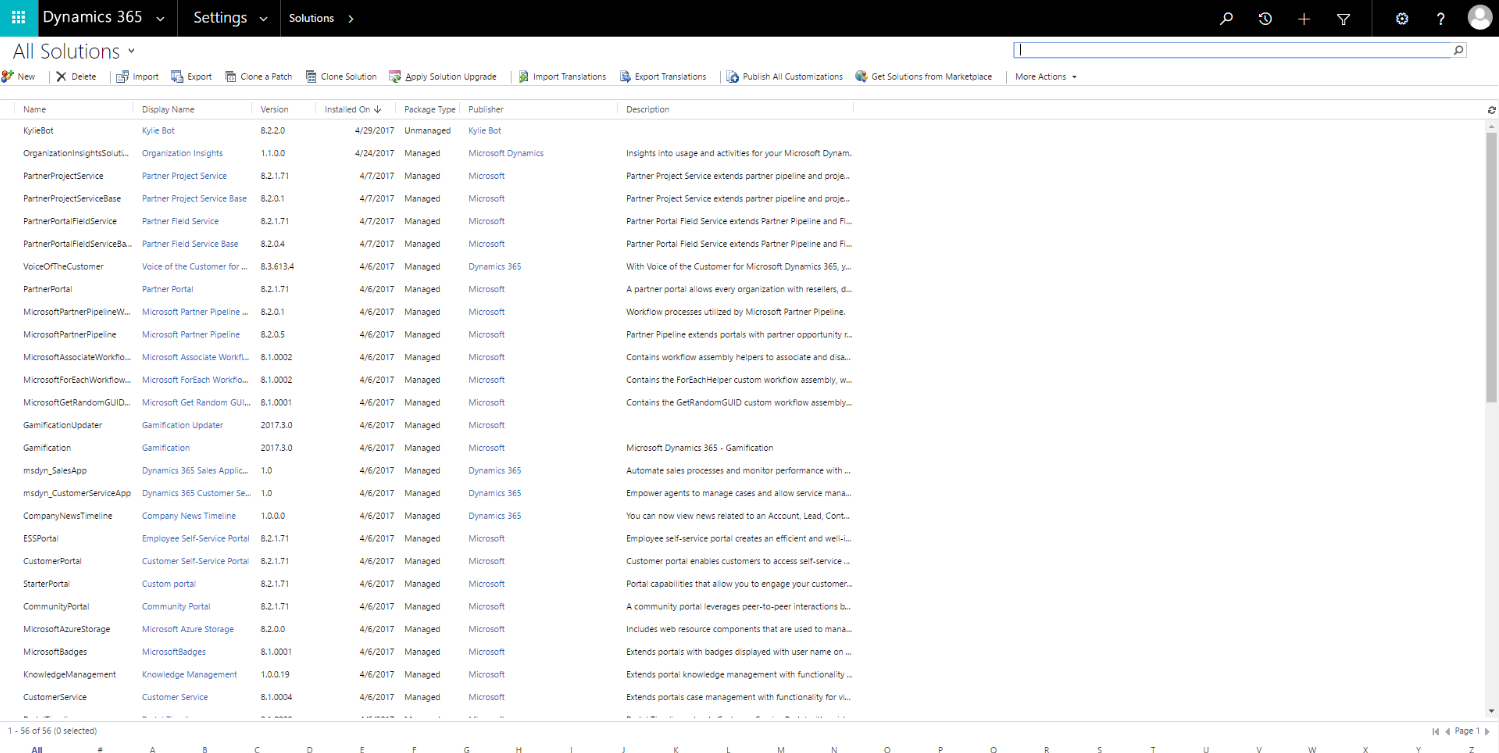Open Employee Self-Service Portal link

click(196, 538)
